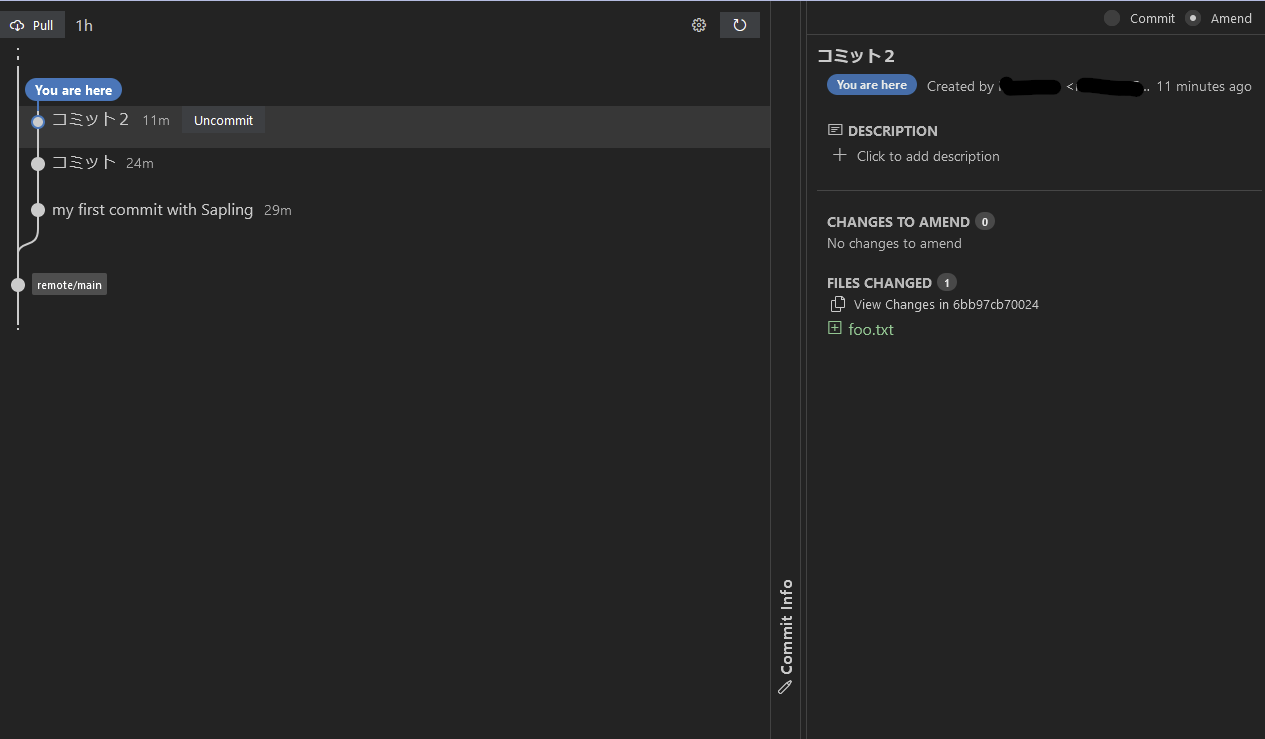Click the pencil icon below Commit Info label
This screenshot has height=739, width=1265.
785,687
